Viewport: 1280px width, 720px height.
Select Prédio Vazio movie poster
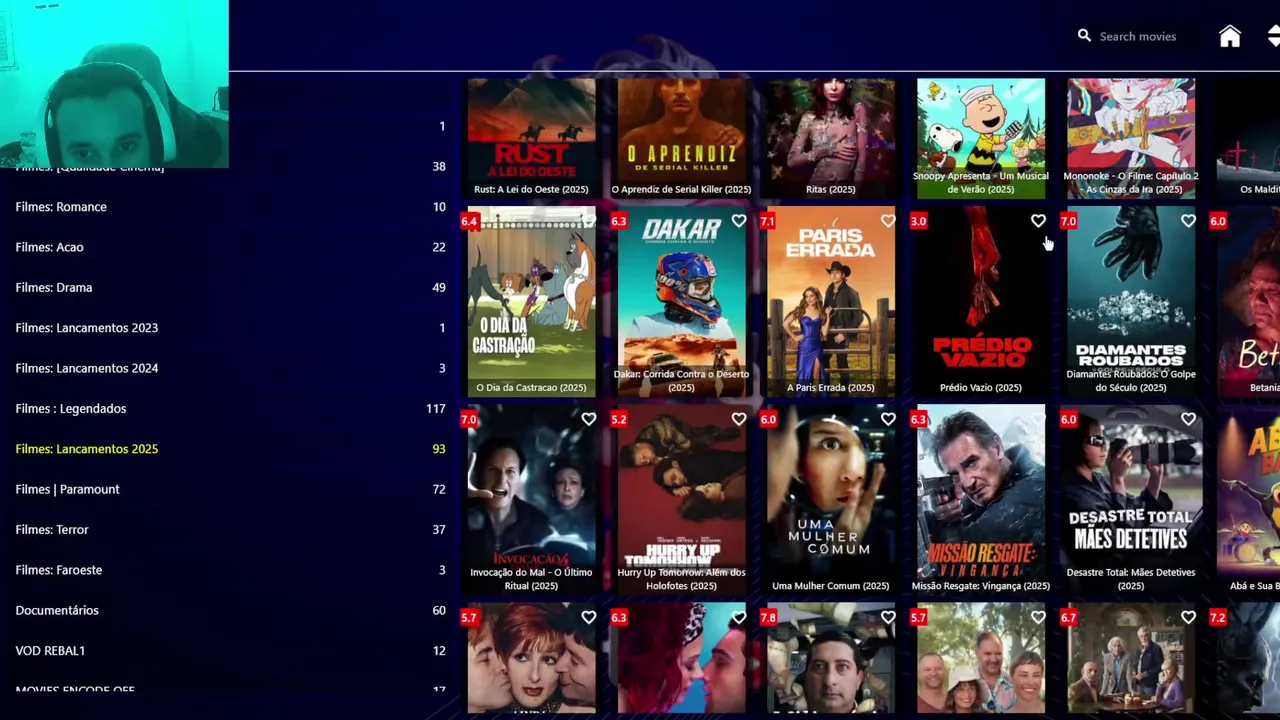point(981,301)
